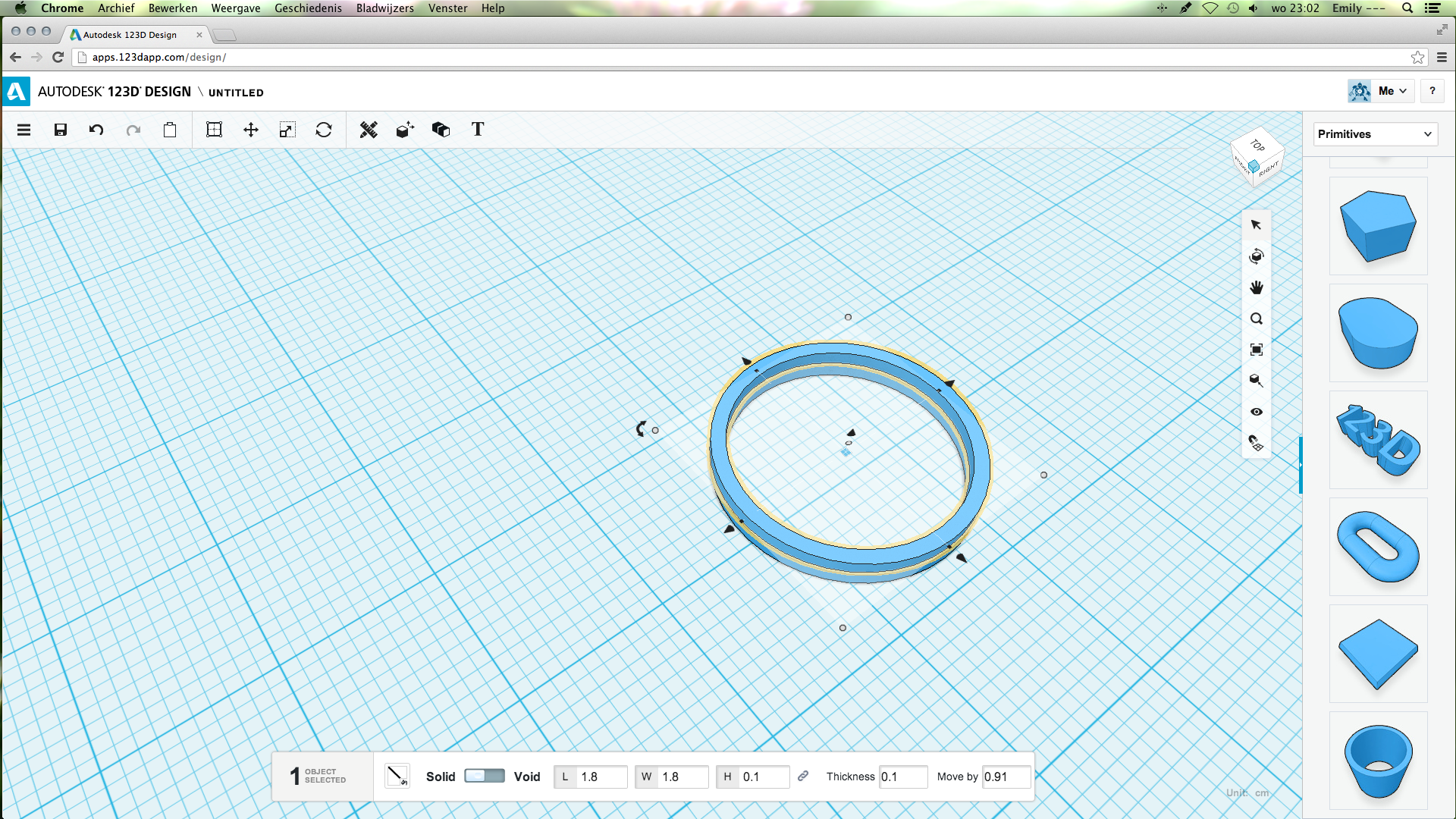1456x819 pixels.
Task: Click the combine cubes icon
Action: coord(441,130)
